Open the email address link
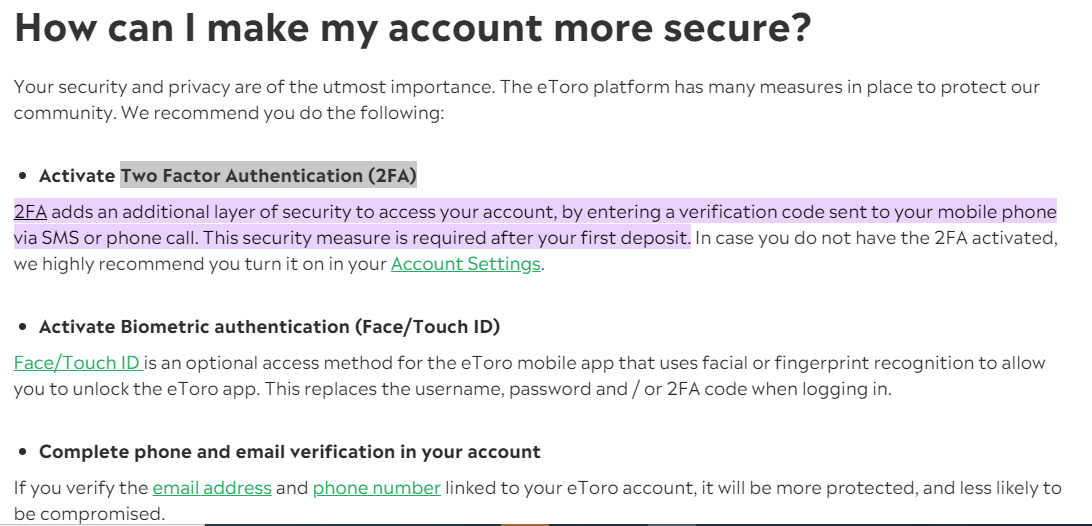The image size is (1092, 526). tap(212, 488)
